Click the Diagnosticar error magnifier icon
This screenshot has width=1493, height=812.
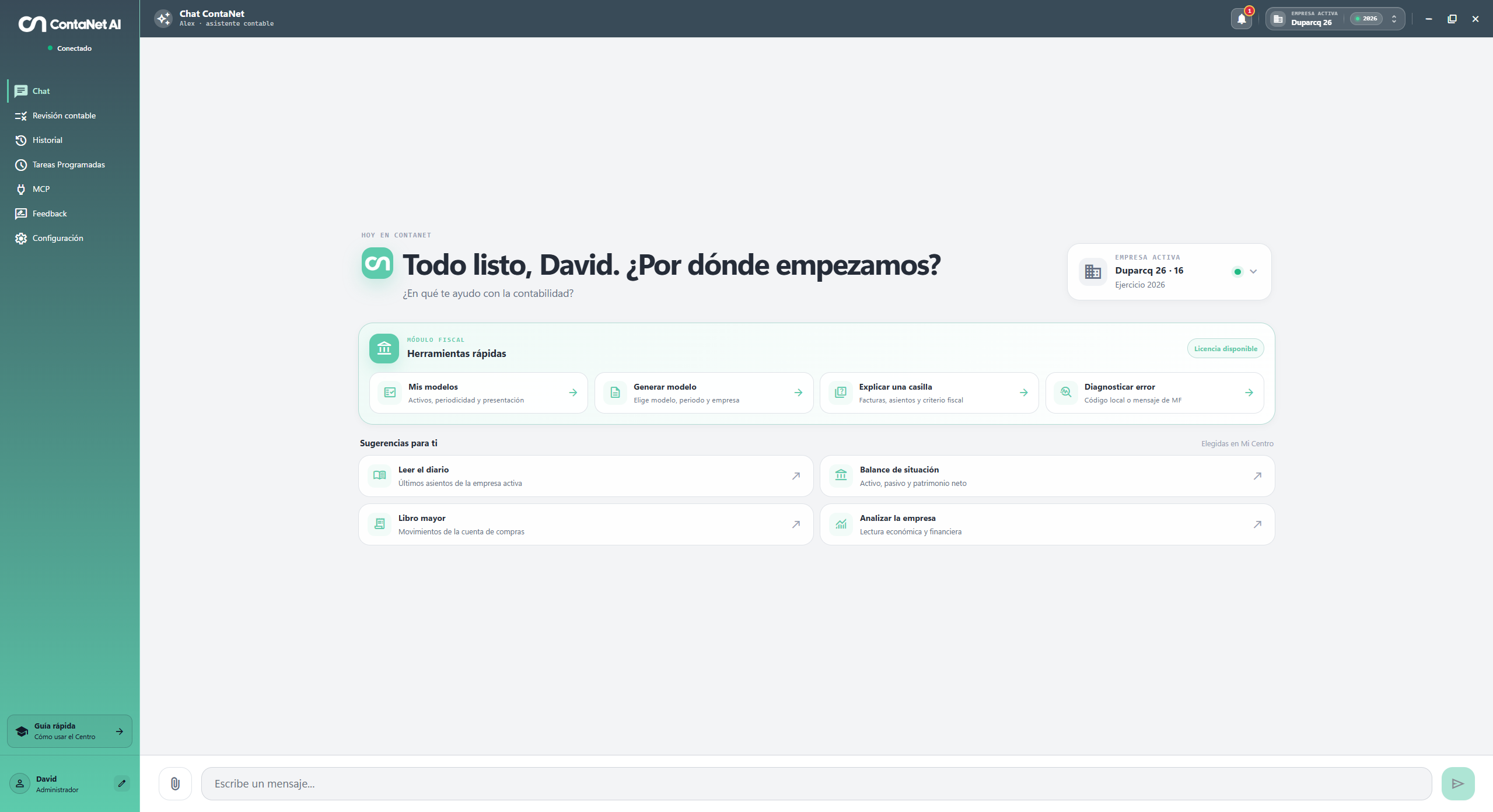point(1065,393)
